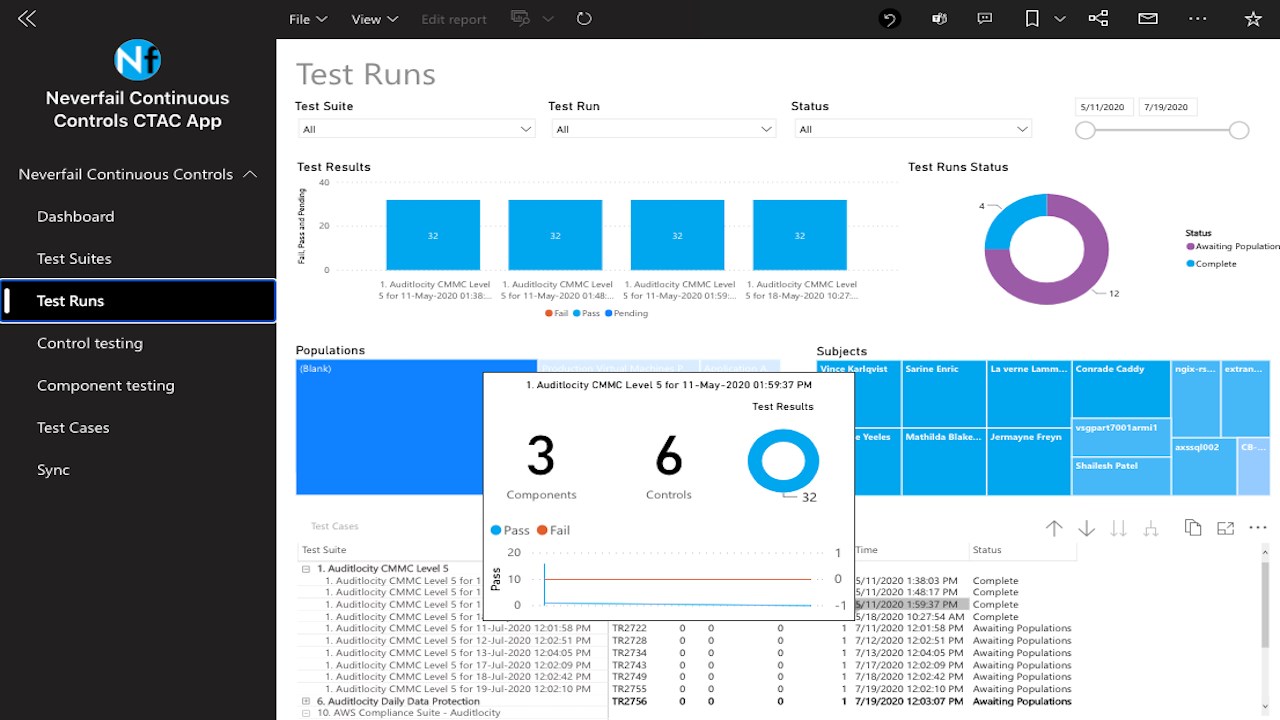Select the Shailesh Patel subject tile
This screenshot has height=720, width=1280.
1121,476
